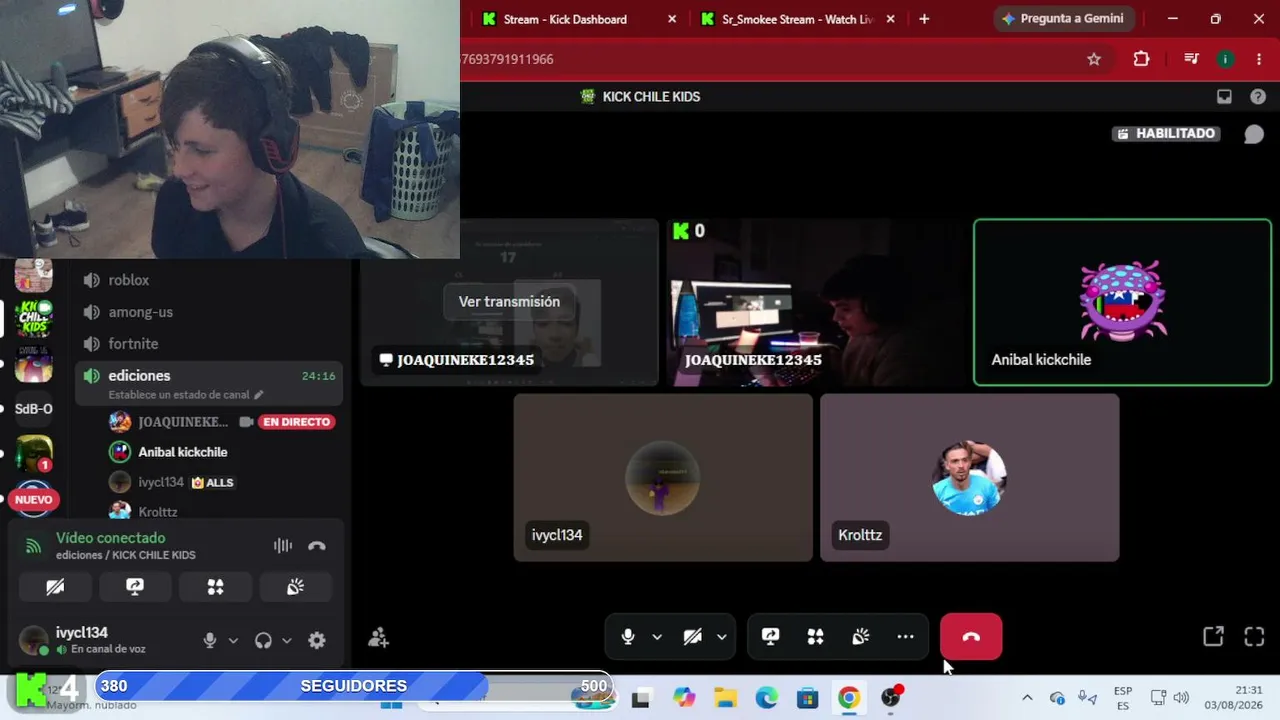Share screen from the voice panel
The image size is (1280, 720).
point(135,587)
